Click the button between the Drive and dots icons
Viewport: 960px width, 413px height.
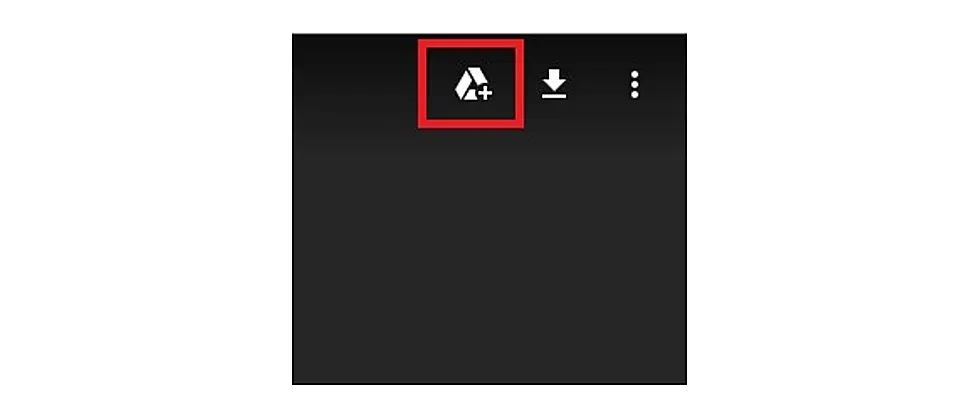[553, 84]
